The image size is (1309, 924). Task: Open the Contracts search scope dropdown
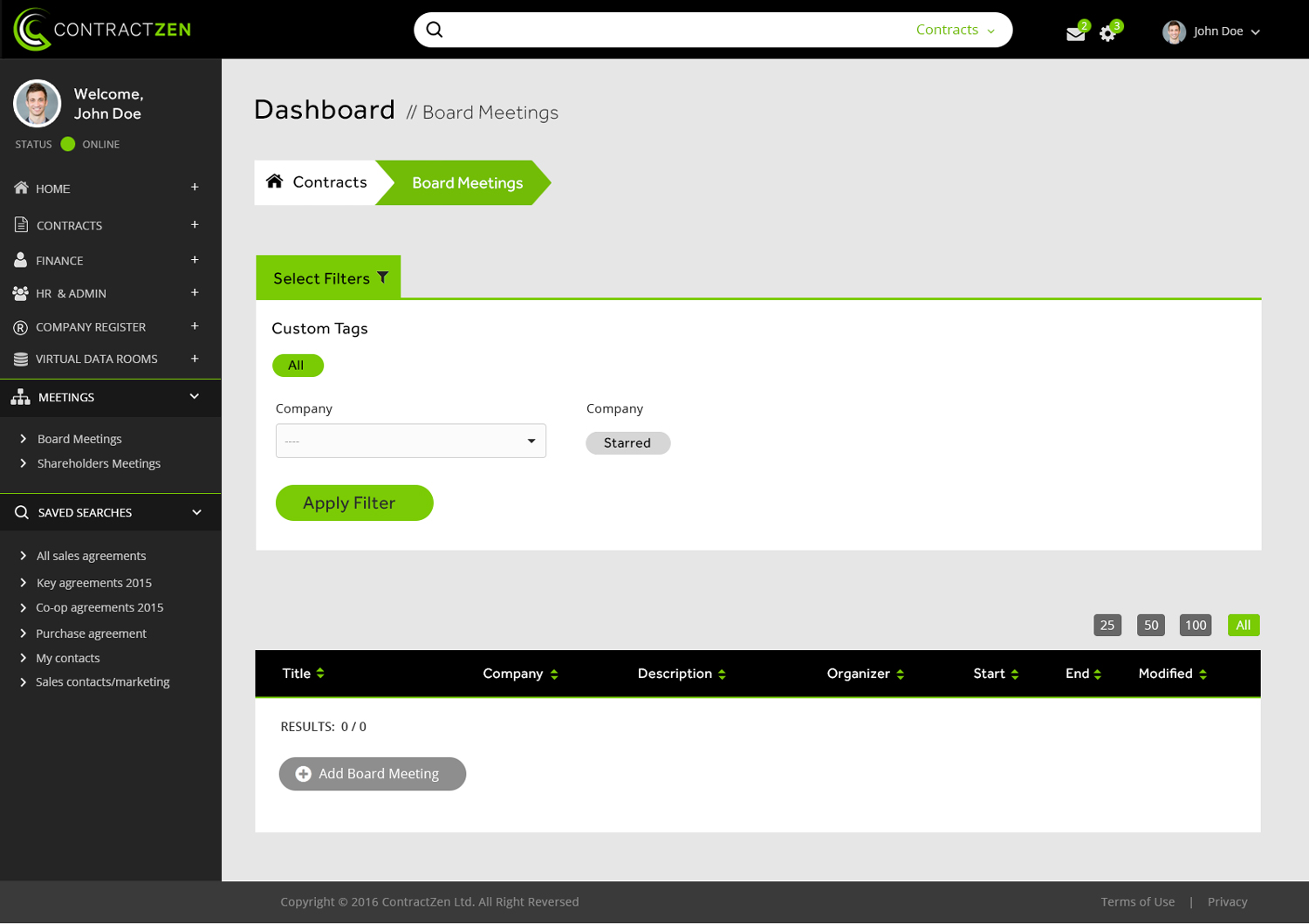pos(955,30)
